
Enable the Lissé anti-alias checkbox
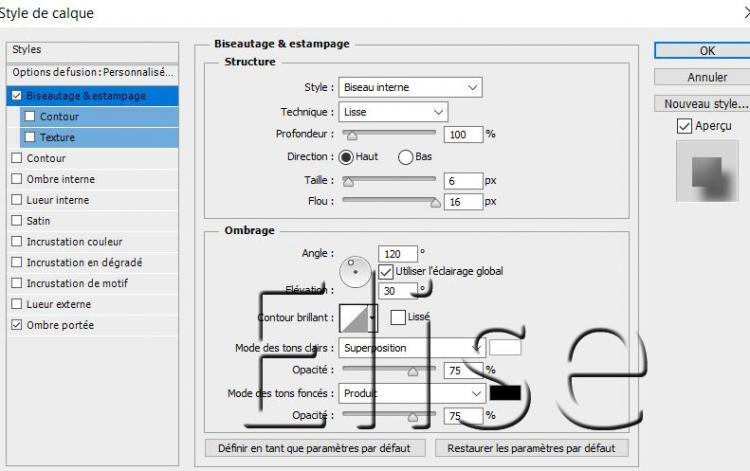coord(398,317)
